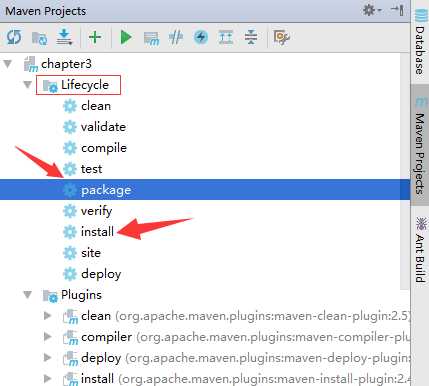Run Maven build with green play icon
Screen dimensions: 429x386
tap(126, 37)
